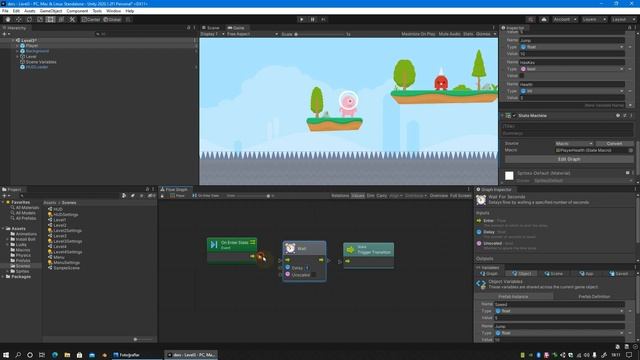The width and height of the screenshot is (640, 360).
Task: Open the Free Aspect dropdown
Action: coord(252,34)
